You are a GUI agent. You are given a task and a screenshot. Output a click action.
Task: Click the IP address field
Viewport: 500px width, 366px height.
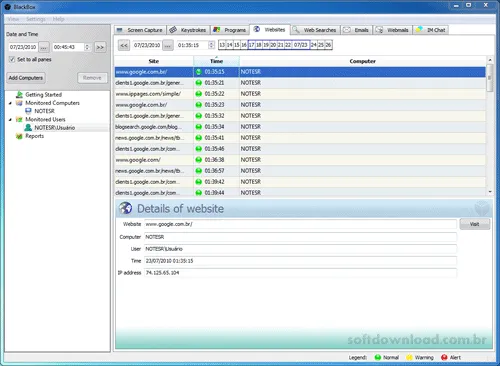[300, 273]
